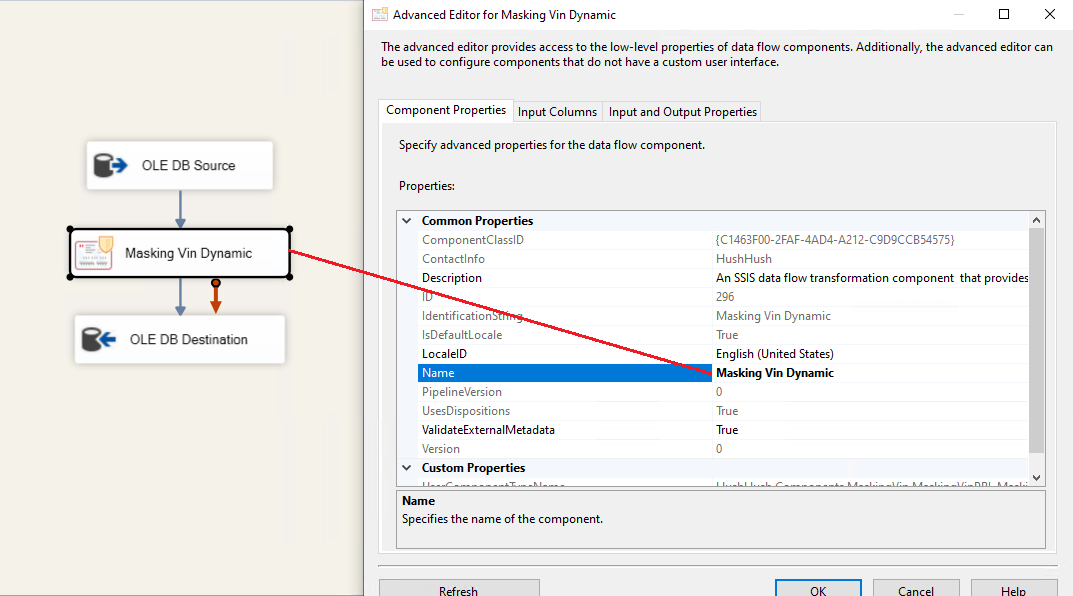This screenshot has height=596, width=1073.
Task: Select the Component Properties tab
Action: (x=445, y=111)
